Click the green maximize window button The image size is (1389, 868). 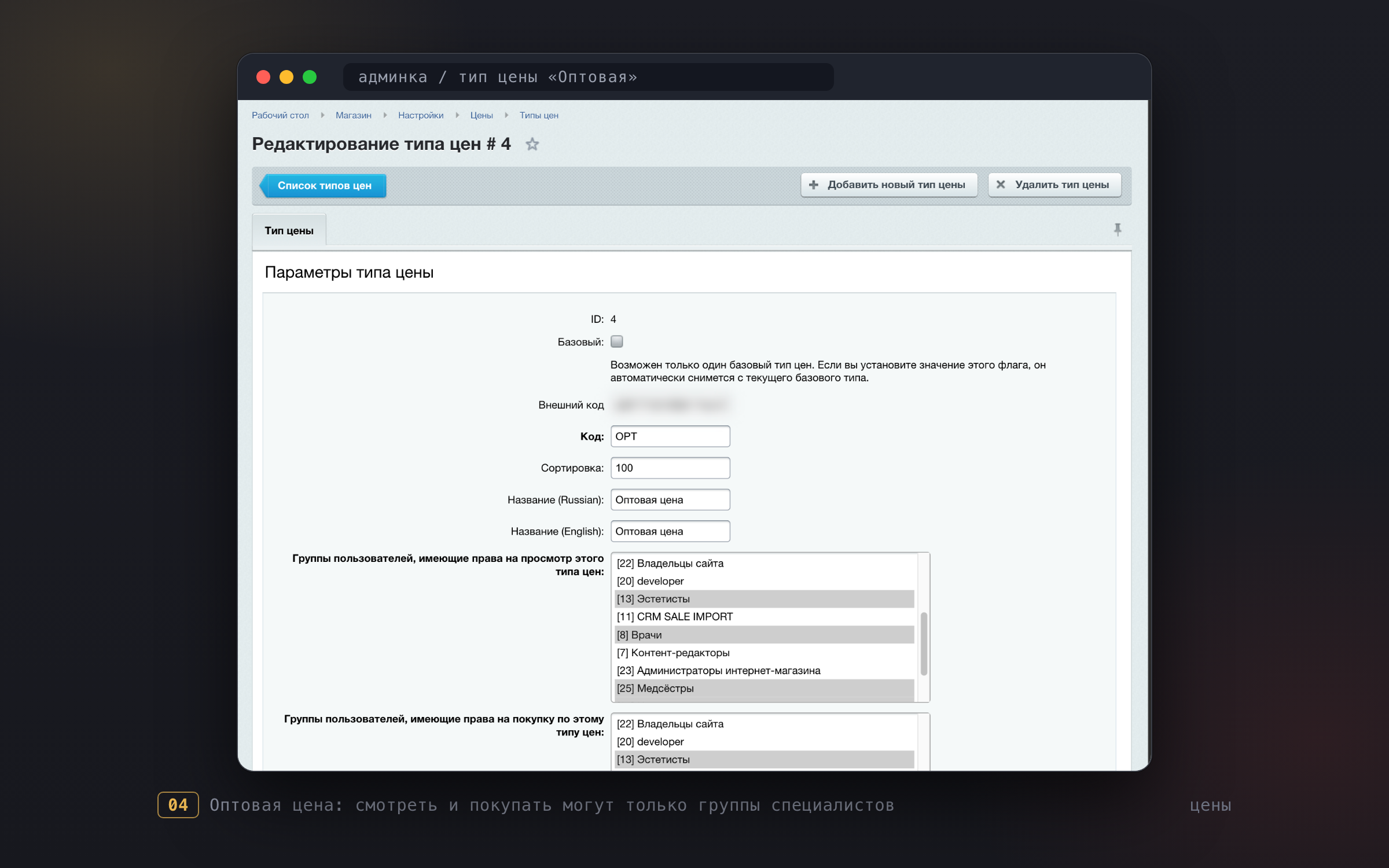310,77
